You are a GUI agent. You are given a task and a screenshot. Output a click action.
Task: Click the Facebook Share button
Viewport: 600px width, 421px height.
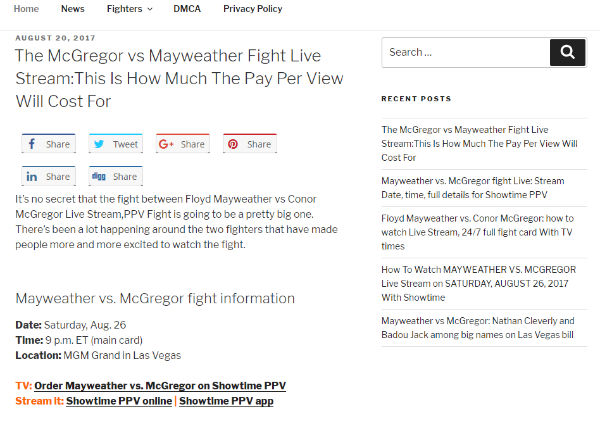point(49,144)
